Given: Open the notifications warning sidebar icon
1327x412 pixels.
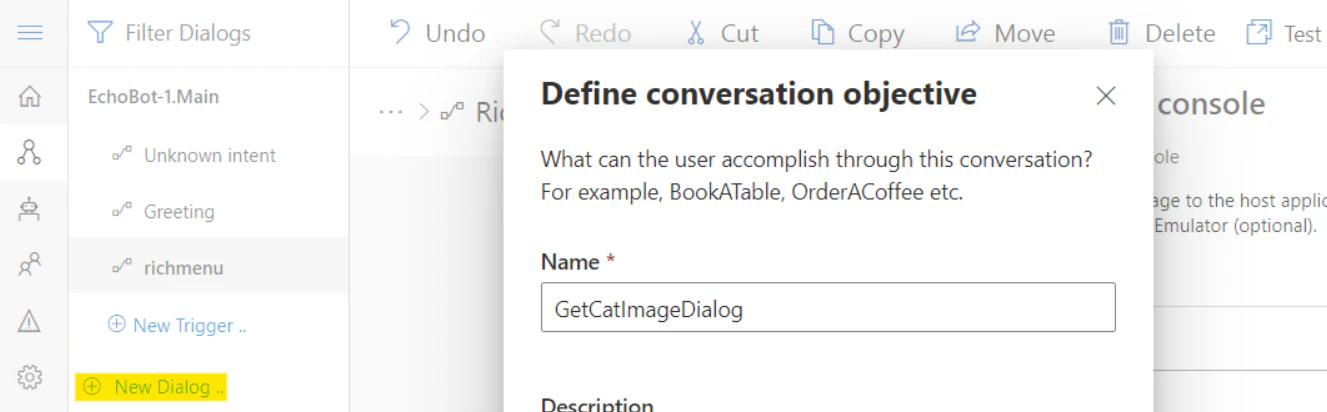Looking at the screenshot, I should coord(31,321).
